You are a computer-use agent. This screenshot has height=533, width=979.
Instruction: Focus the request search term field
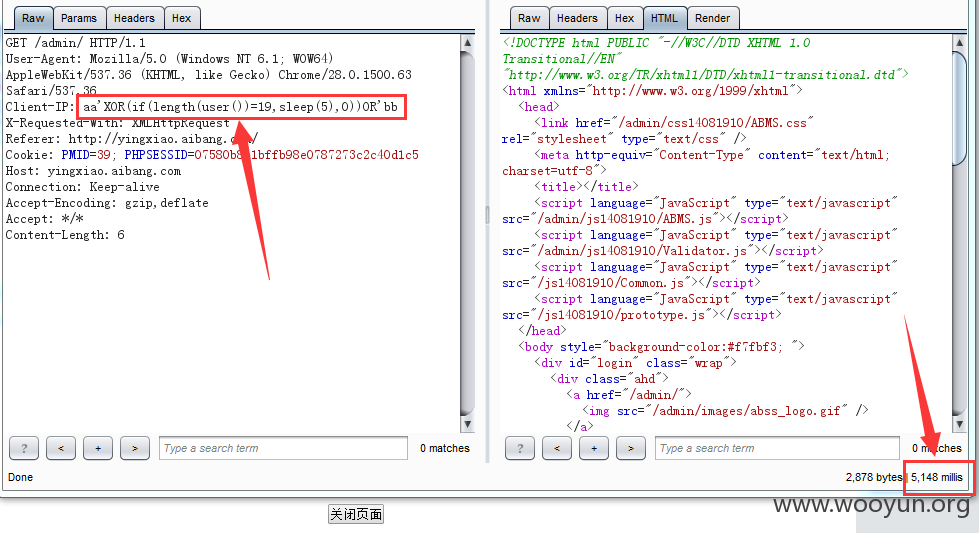(283, 448)
